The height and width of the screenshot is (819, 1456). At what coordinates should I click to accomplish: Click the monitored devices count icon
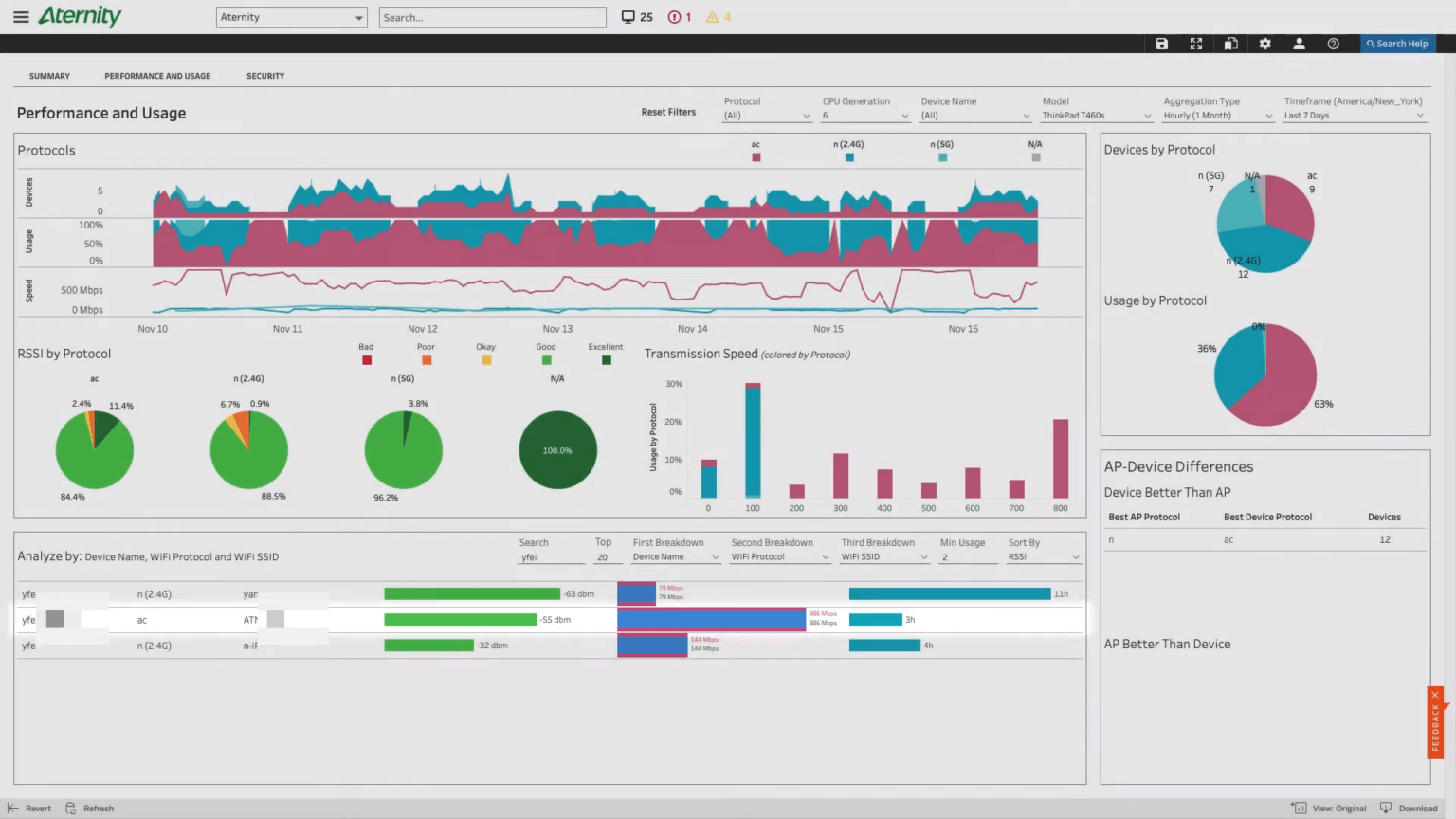(x=627, y=16)
